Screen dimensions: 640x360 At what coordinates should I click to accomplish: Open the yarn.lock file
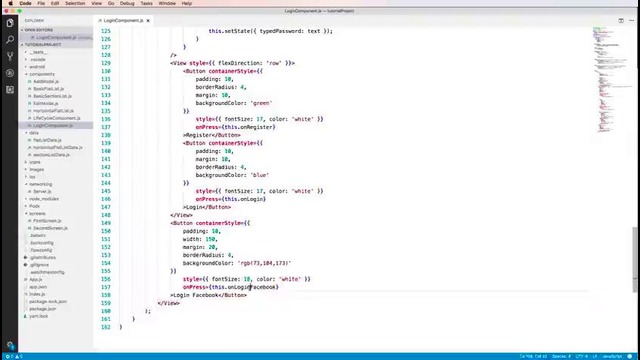(x=38, y=317)
